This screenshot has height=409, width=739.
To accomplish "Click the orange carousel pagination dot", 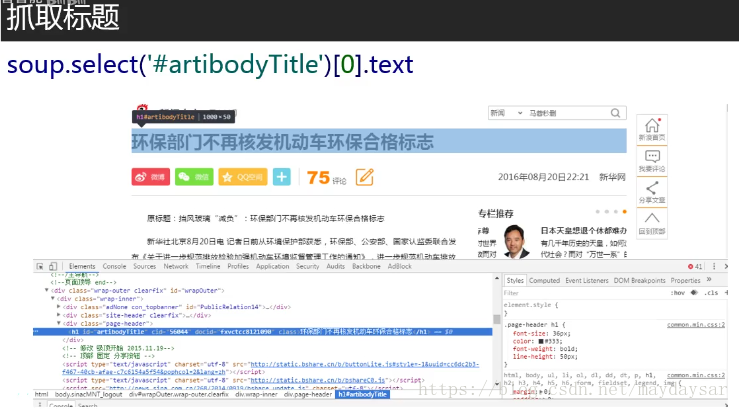I will tap(624, 212).
